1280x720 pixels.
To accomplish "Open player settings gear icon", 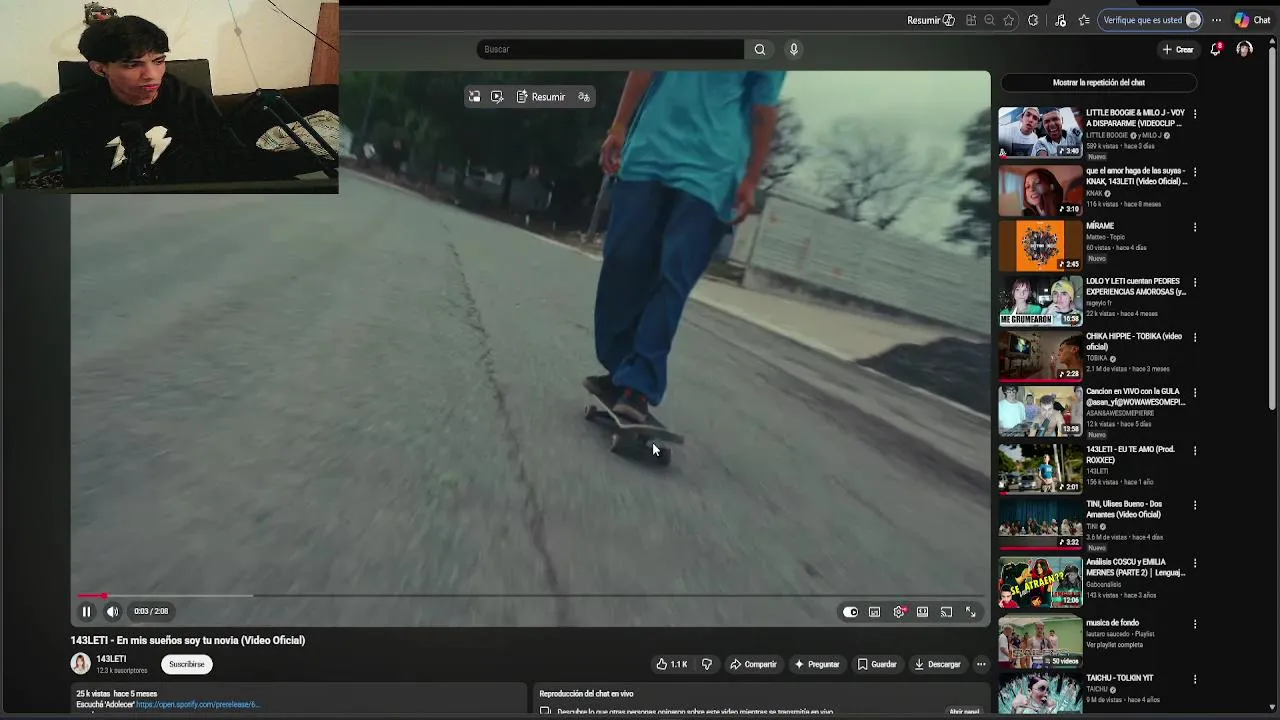I will pos(899,612).
